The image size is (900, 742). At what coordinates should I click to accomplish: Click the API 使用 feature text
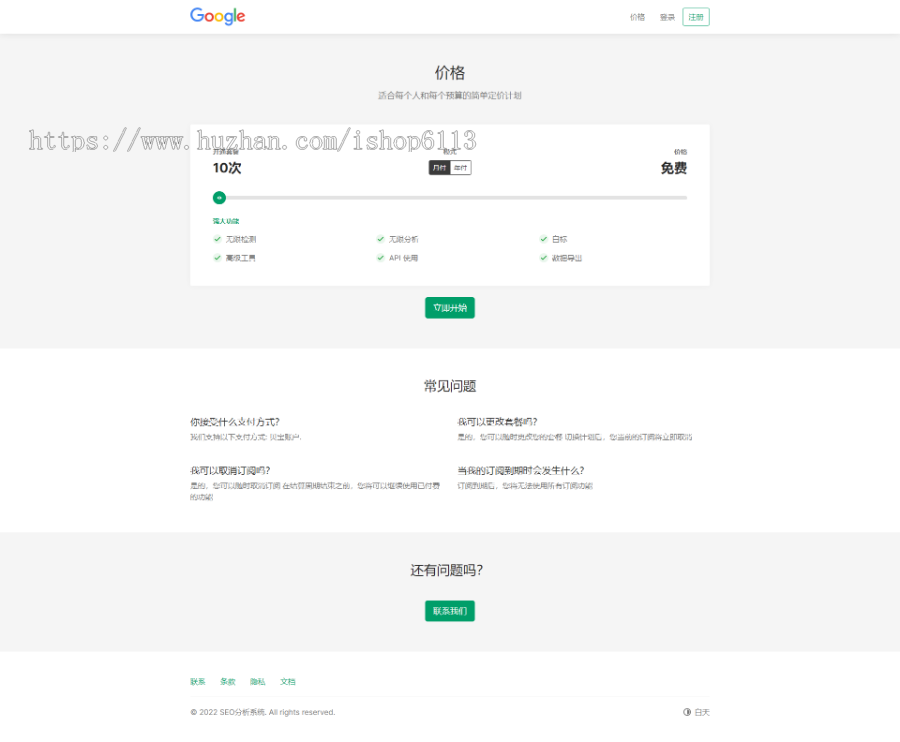(404, 258)
